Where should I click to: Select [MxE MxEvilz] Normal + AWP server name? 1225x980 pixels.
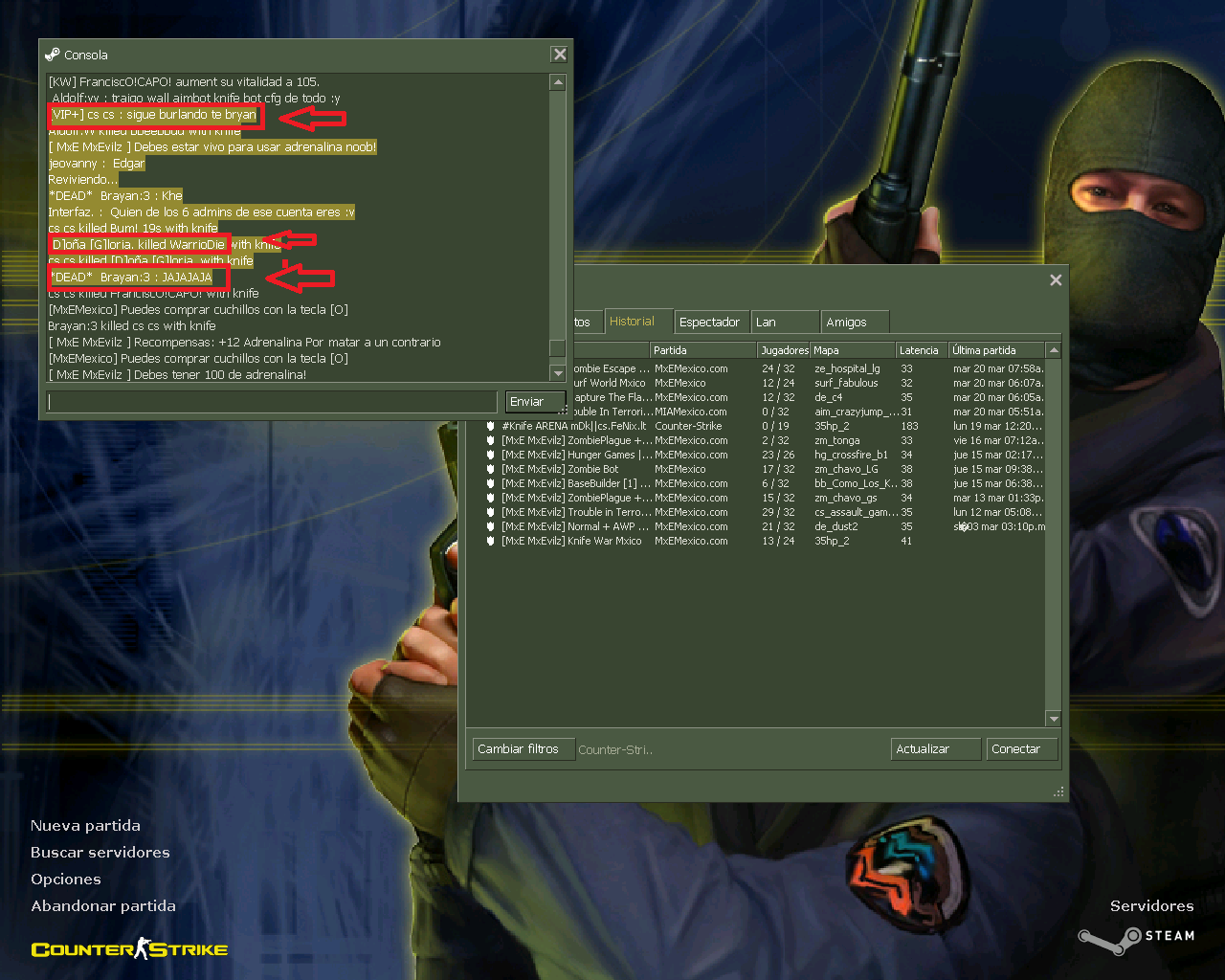[575, 526]
